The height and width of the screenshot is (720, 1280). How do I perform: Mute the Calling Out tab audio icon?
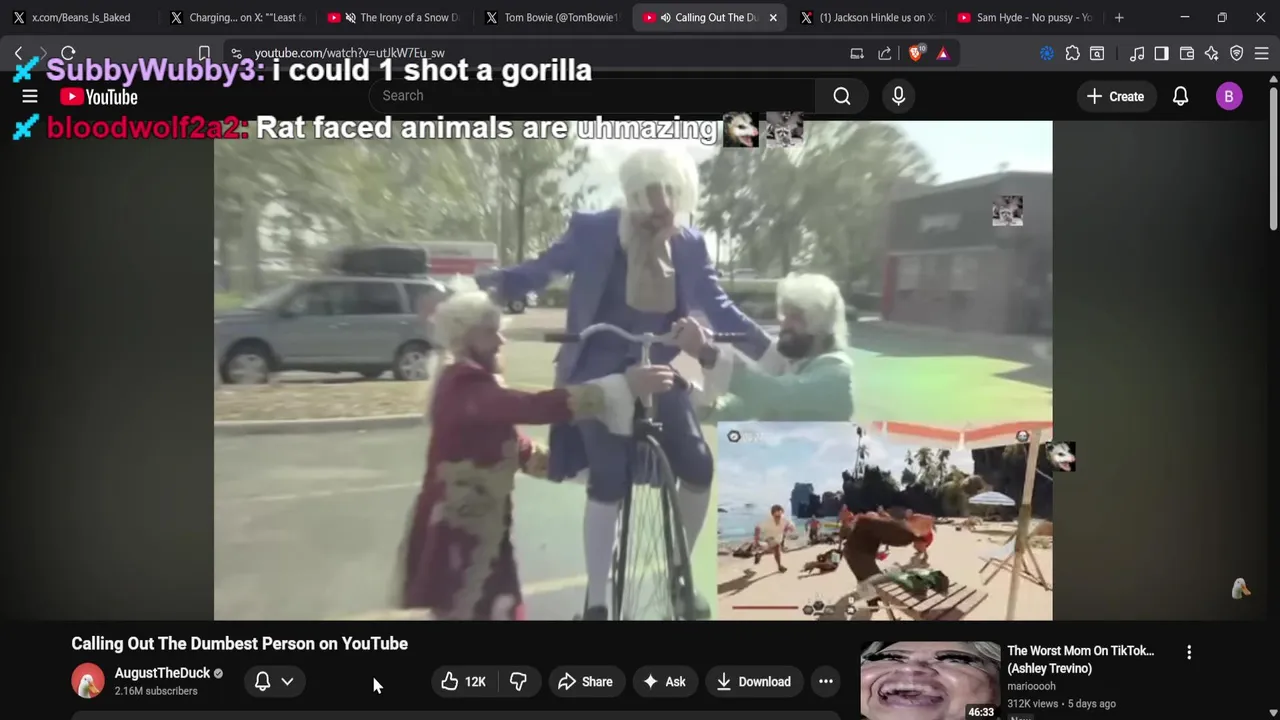pos(665,18)
